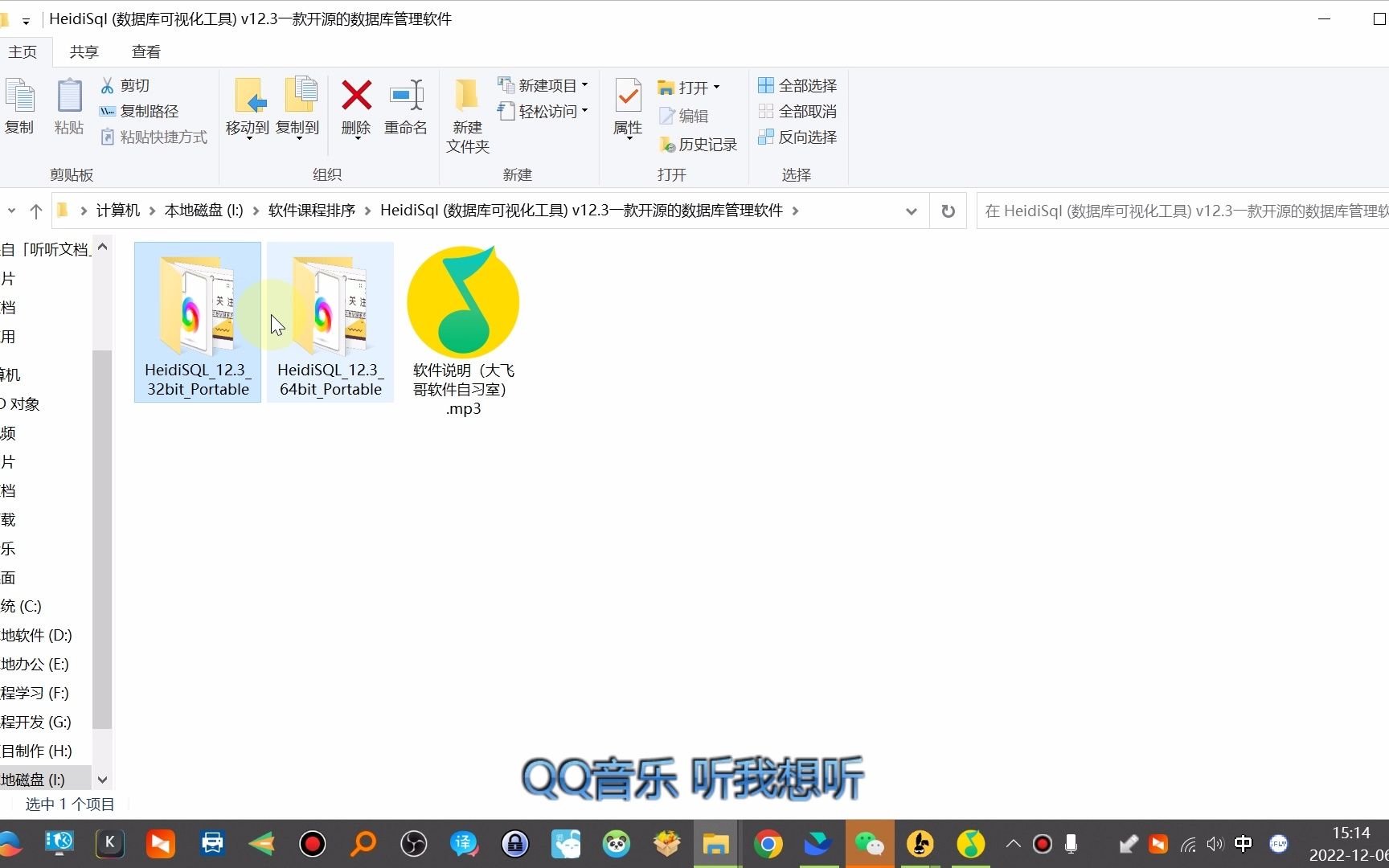The width and height of the screenshot is (1389, 868).
Task: Click the 剪切 (Cut) scissors icon
Action: click(107, 85)
